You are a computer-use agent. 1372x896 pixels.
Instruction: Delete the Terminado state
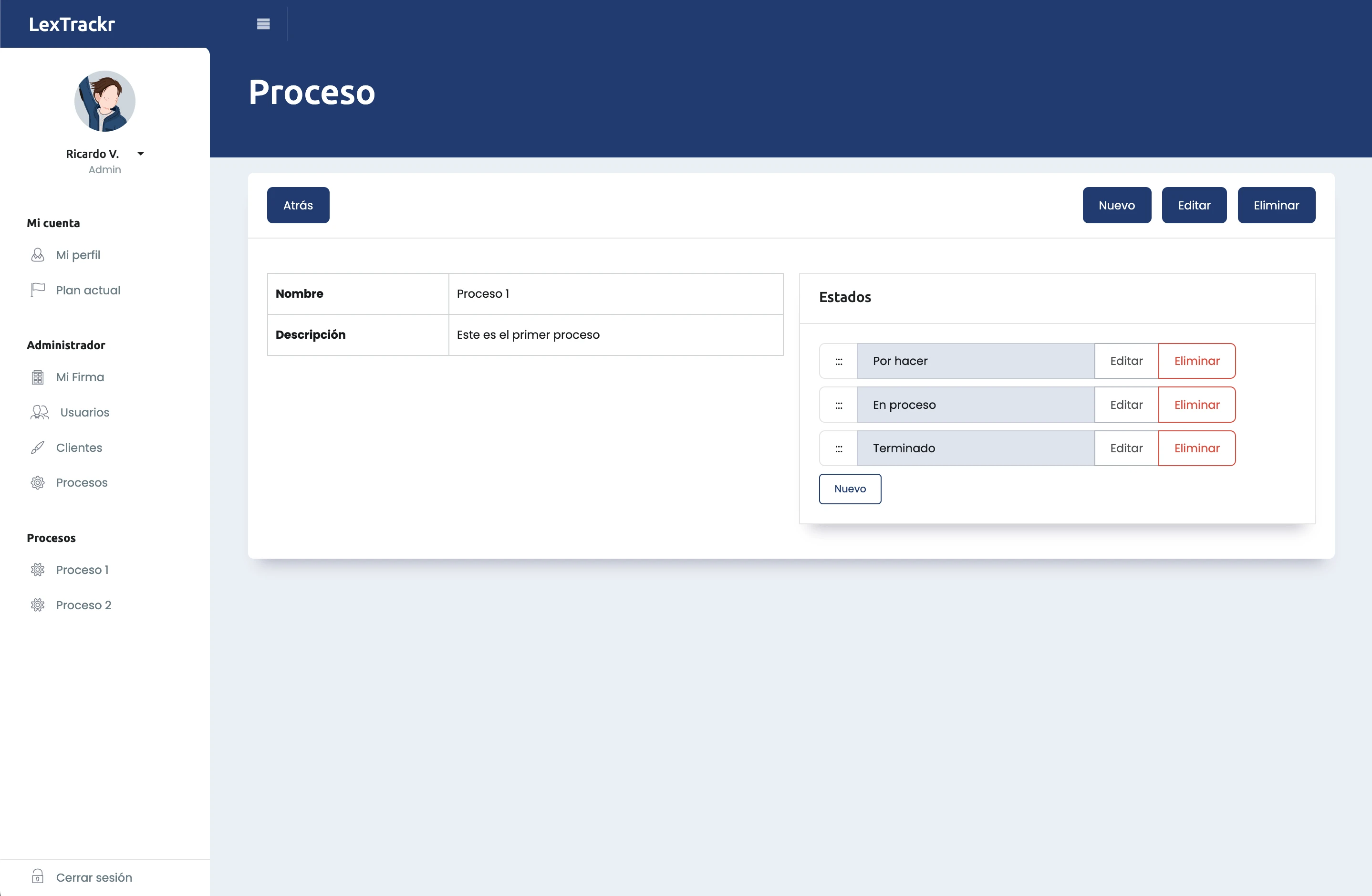pos(1197,448)
